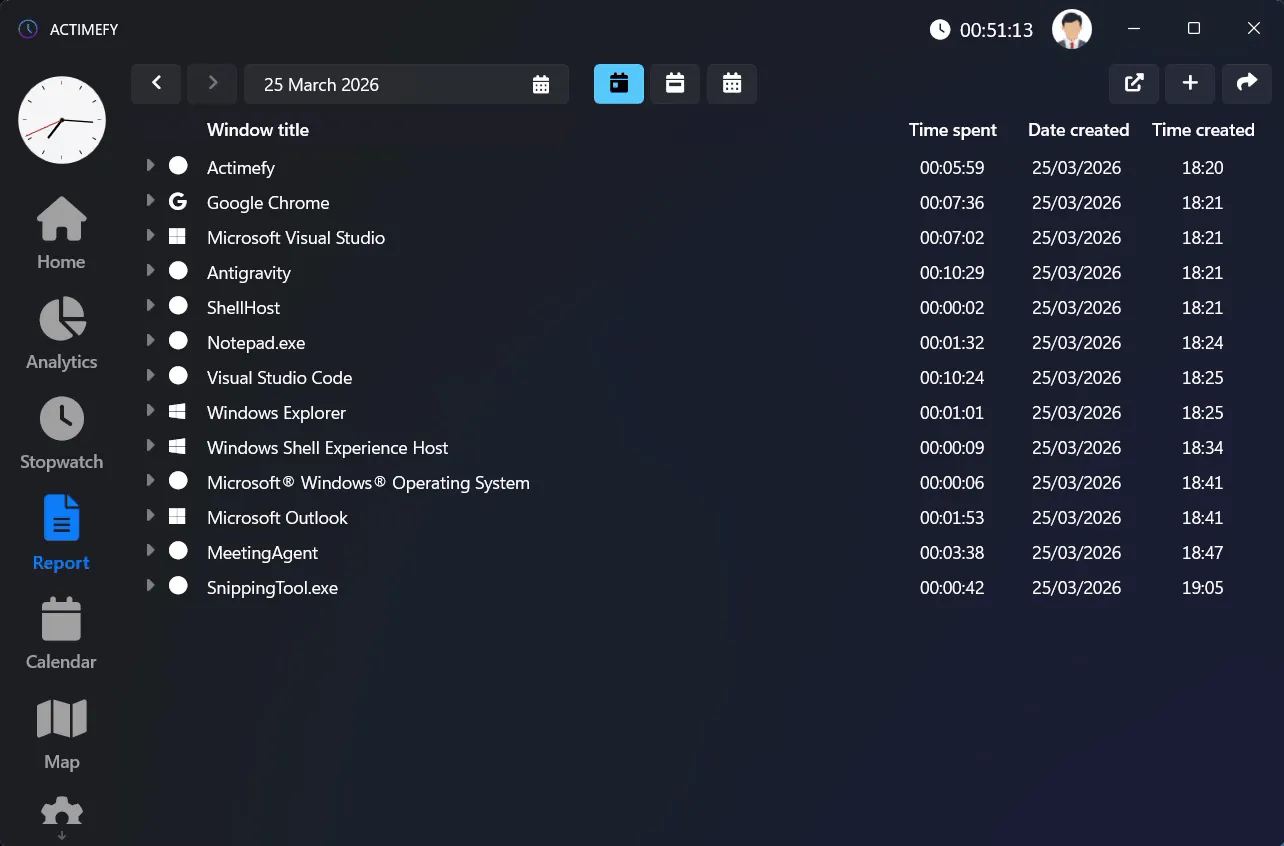Open the Analytics section
Viewport: 1284px width, 846px height.
click(61, 333)
